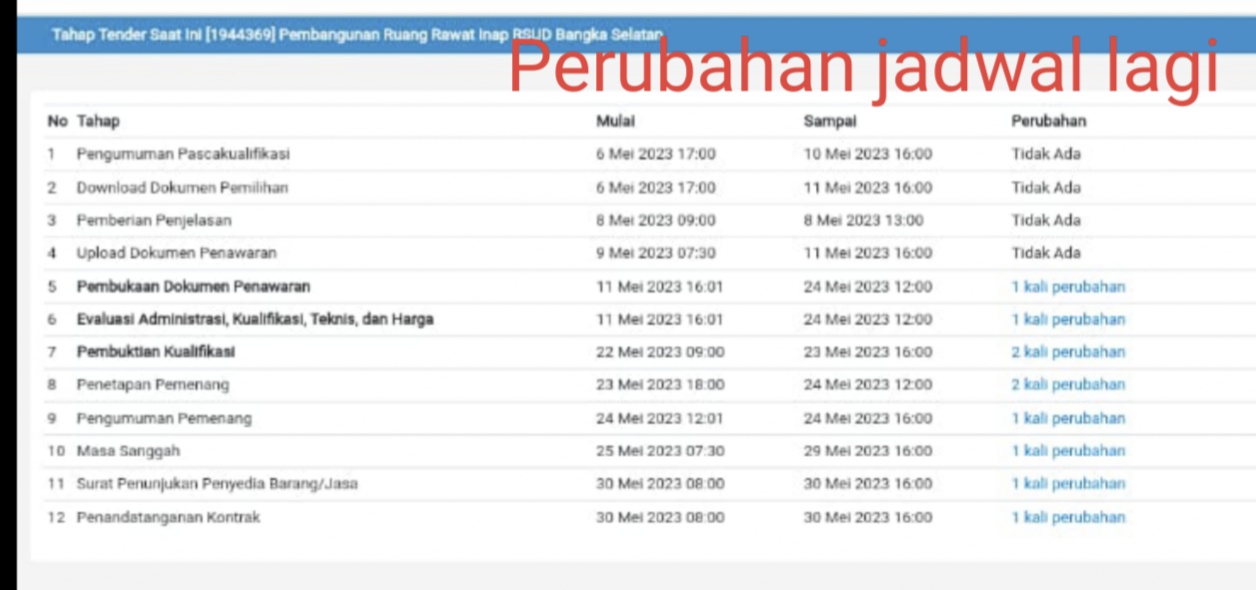The image size is (1256, 590).
Task: Click the 'Sampai' column header
Action: coord(830,121)
